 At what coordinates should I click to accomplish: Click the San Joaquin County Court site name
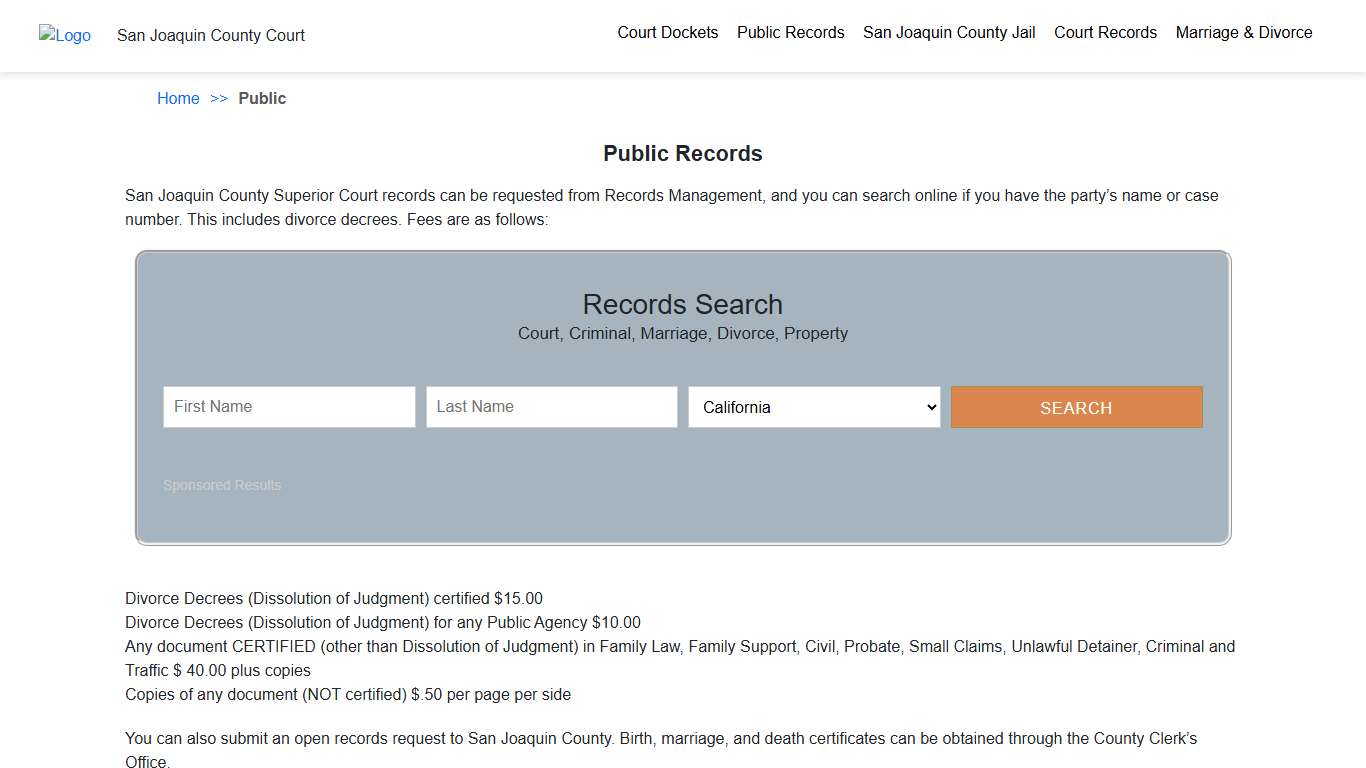[210, 35]
